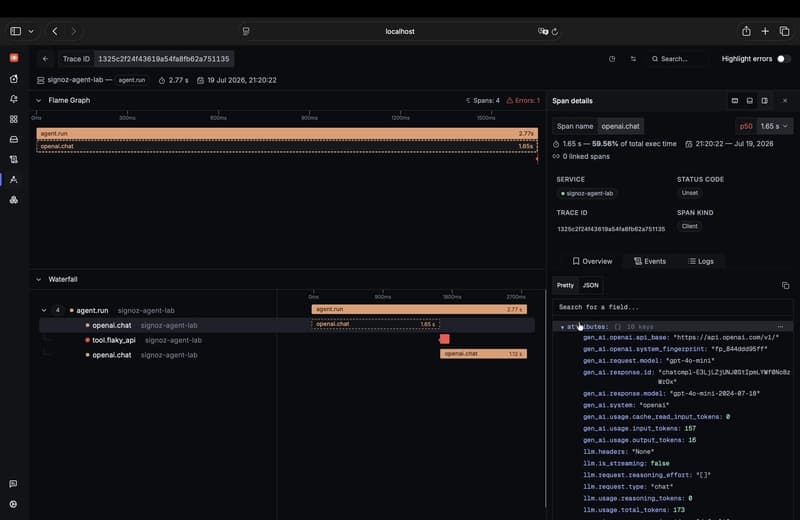The width and height of the screenshot is (800, 520).
Task: Open the support chat icon at sidebar bottom
Action: click(13, 484)
